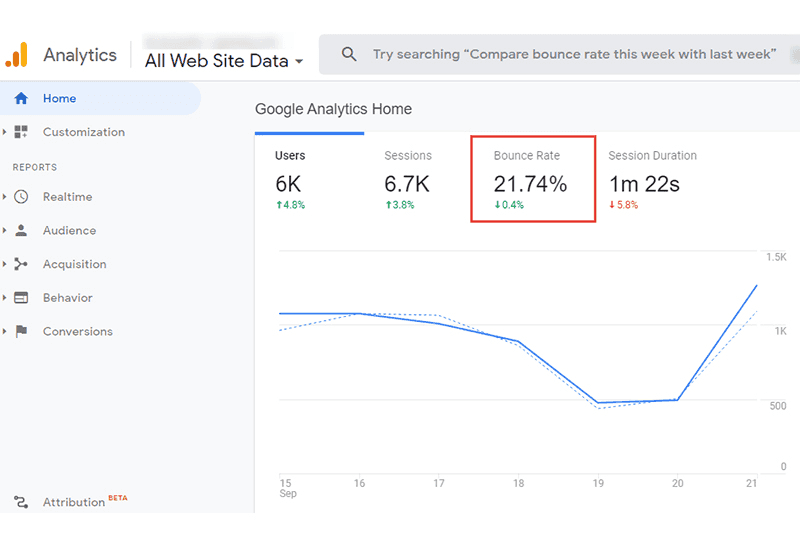Click the Realtime clock icon

click(x=21, y=197)
